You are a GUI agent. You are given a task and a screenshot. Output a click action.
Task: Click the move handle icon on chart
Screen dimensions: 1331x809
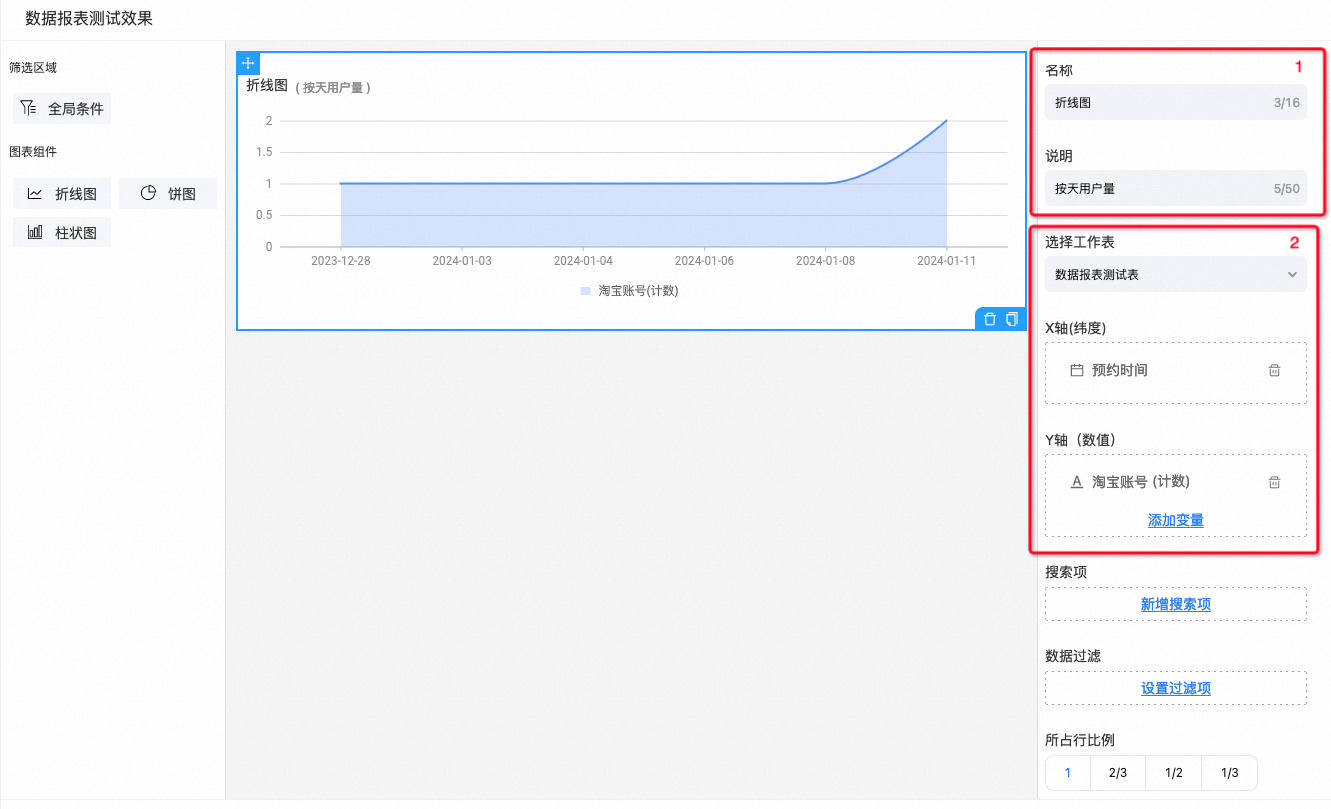pyautogui.click(x=249, y=63)
